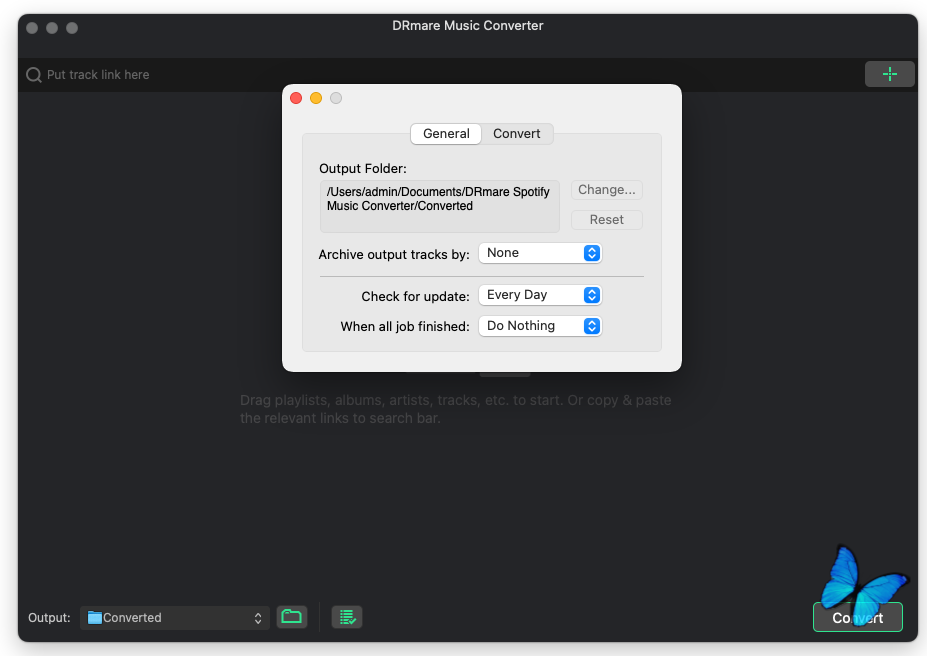Open the Output Converted dropdown at bottom
Viewport: 927px width, 656px height.
pos(175,618)
